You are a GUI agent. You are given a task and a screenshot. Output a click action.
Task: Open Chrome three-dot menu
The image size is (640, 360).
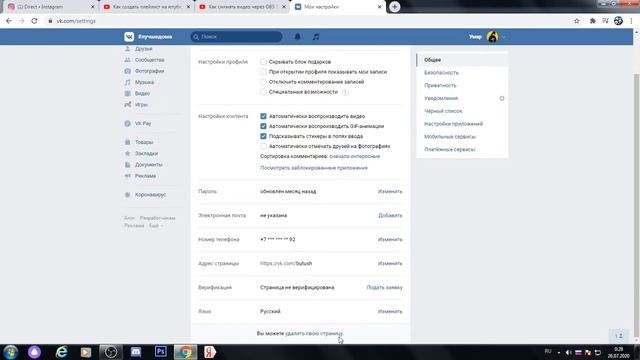[x=632, y=21]
